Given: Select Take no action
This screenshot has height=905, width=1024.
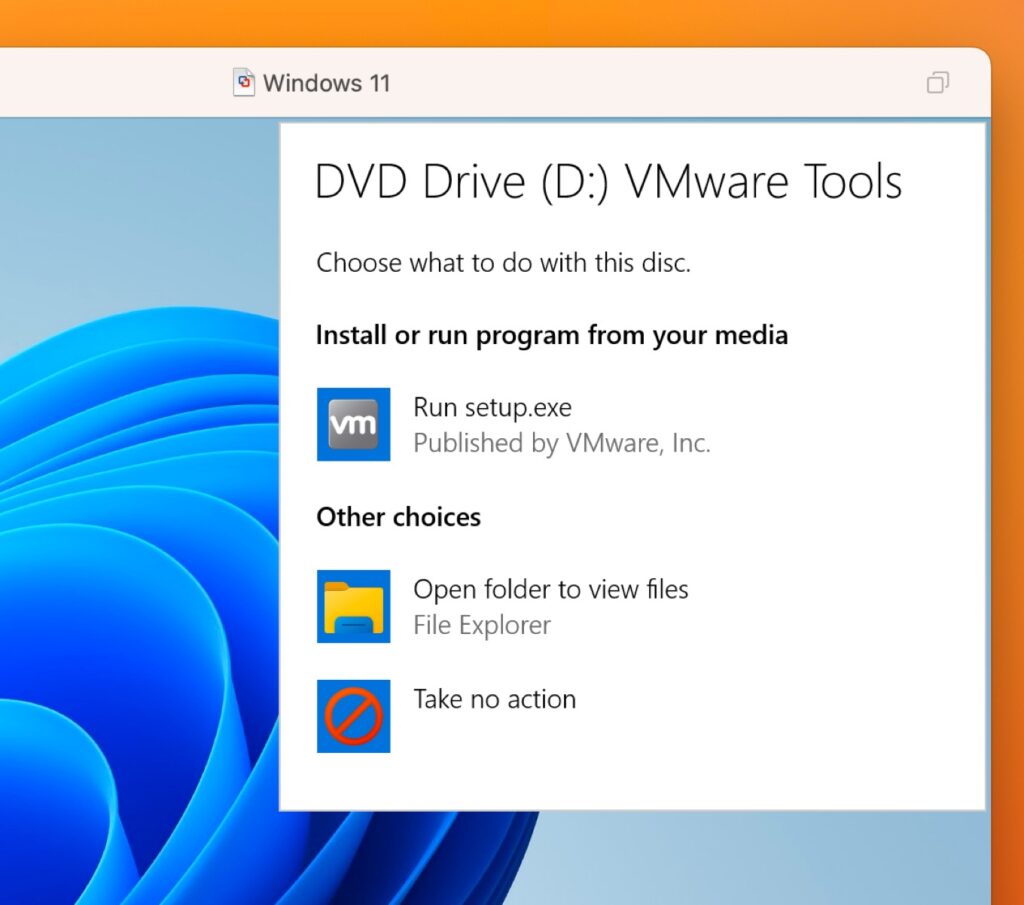Looking at the screenshot, I should (494, 699).
